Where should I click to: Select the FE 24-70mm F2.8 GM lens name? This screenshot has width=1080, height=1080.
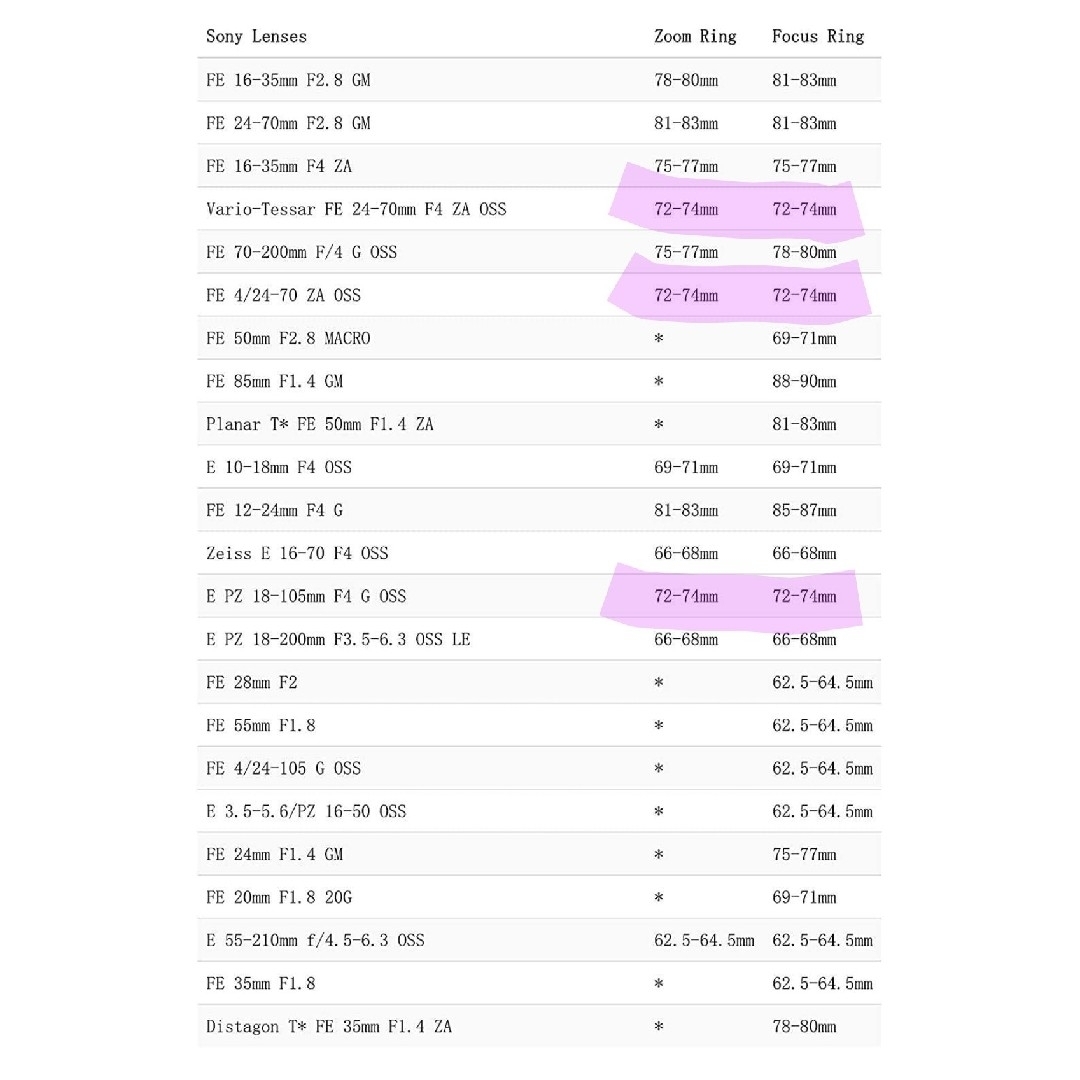click(288, 123)
